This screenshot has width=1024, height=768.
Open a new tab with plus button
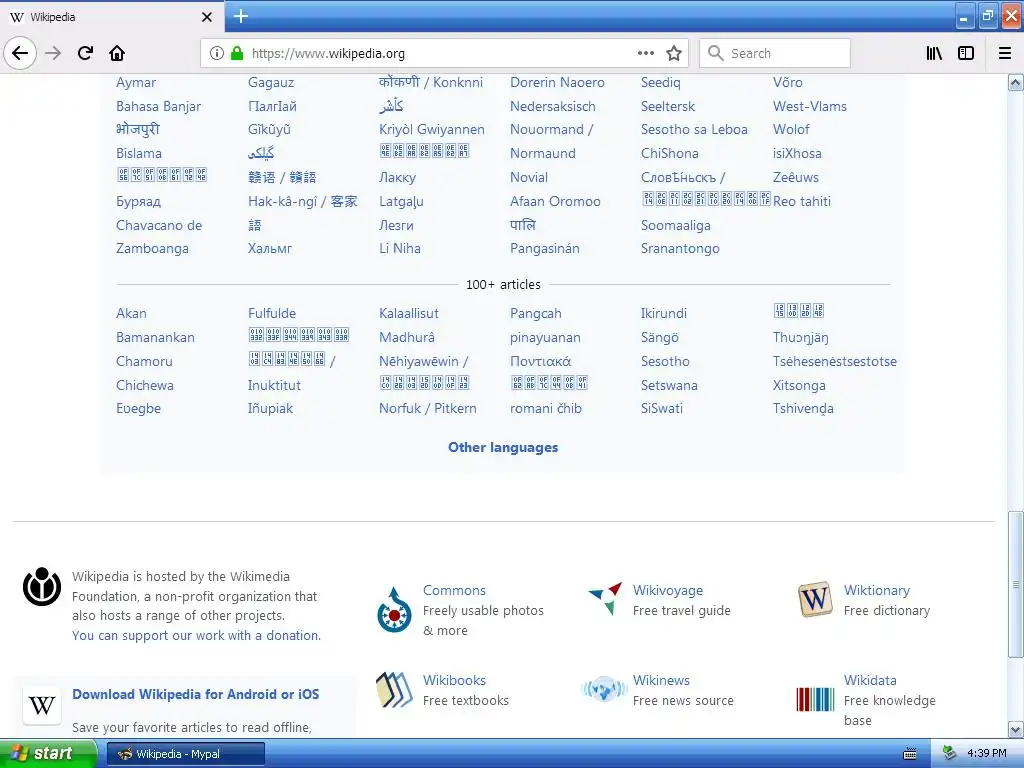pos(241,16)
